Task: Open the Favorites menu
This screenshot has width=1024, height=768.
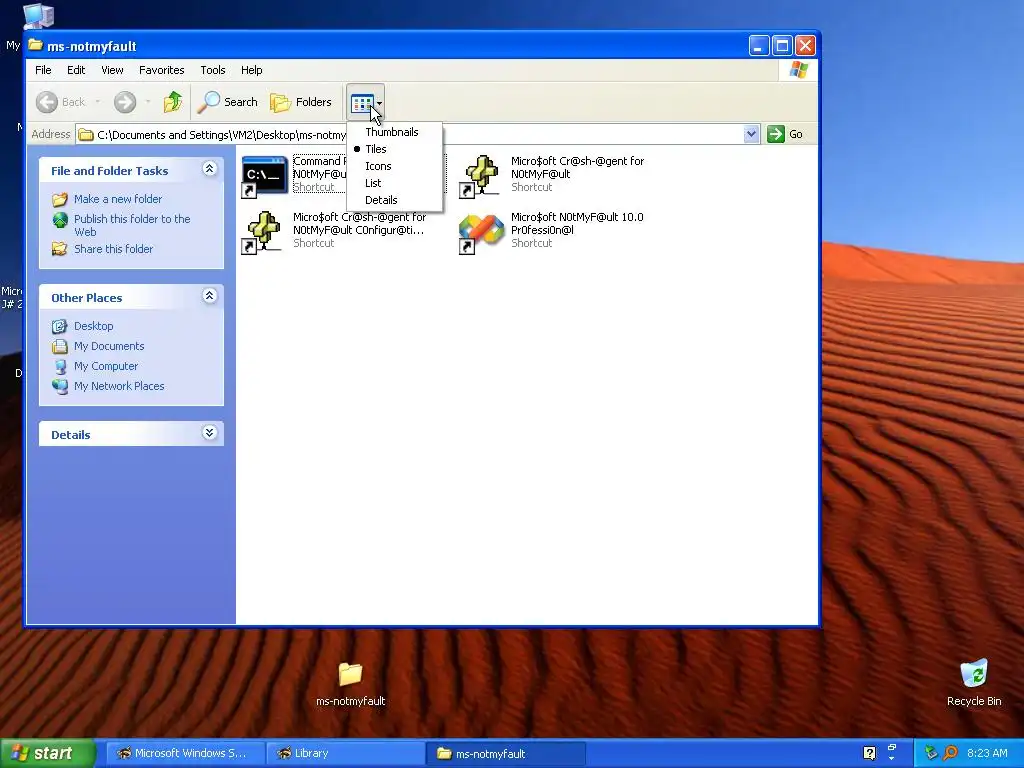Action: coord(161,70)
